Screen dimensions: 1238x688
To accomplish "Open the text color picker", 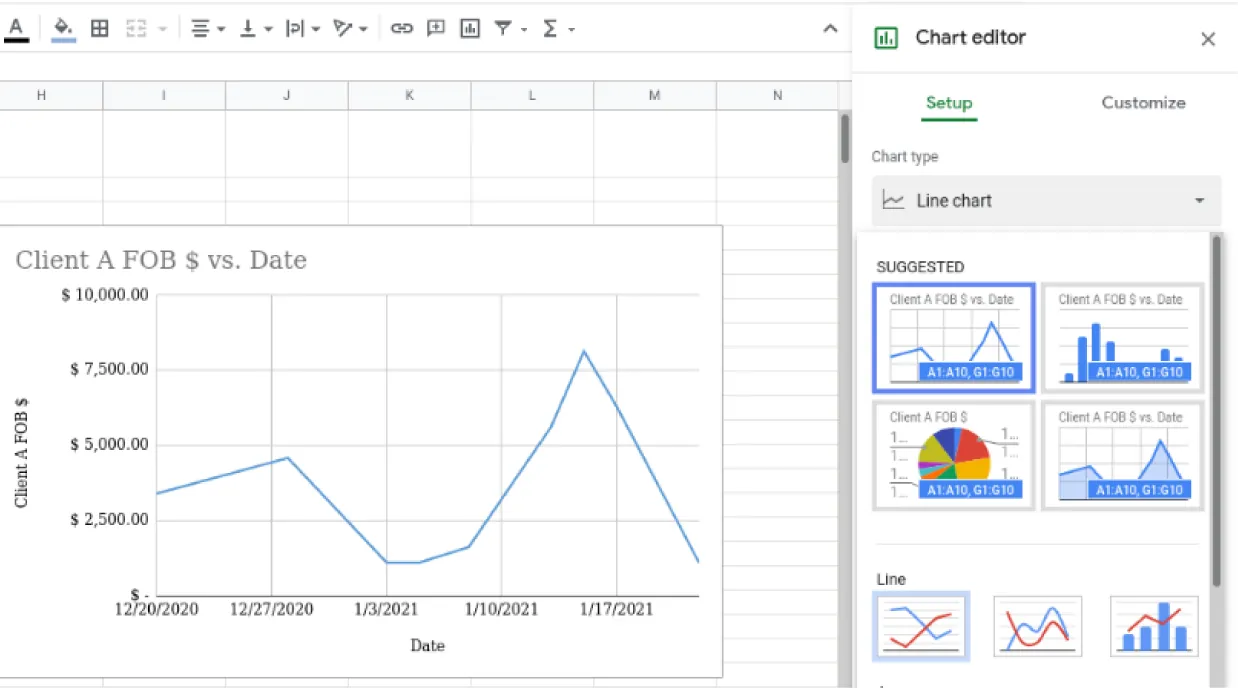I will coord(17,28).
